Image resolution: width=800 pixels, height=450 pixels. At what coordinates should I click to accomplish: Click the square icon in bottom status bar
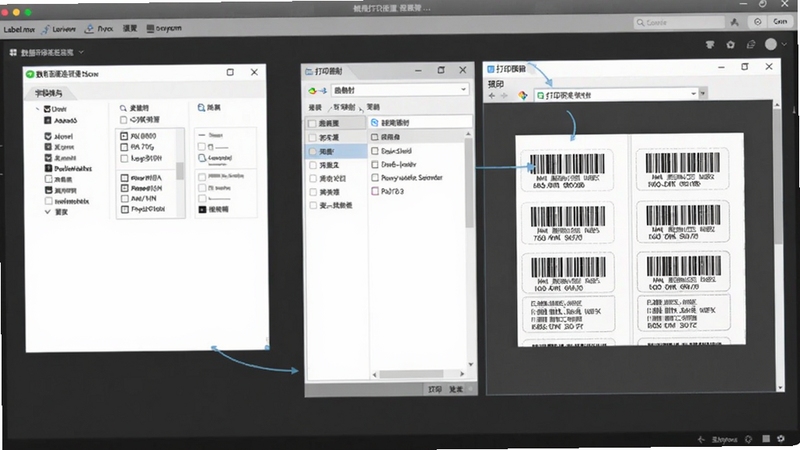pos(766,439)
